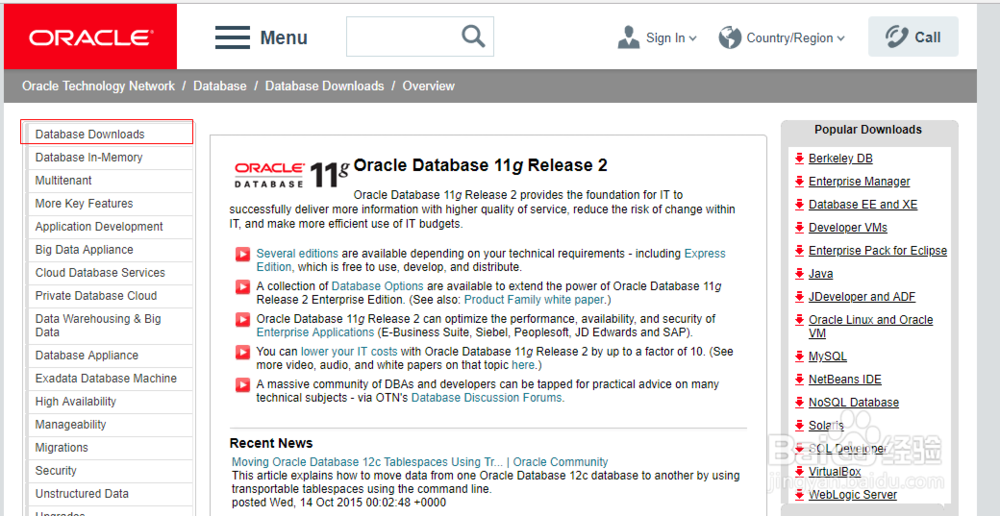Open Oracle Technology Network breadcrumb
This screenshot has width=1000, height=516.
pos(98,86)
